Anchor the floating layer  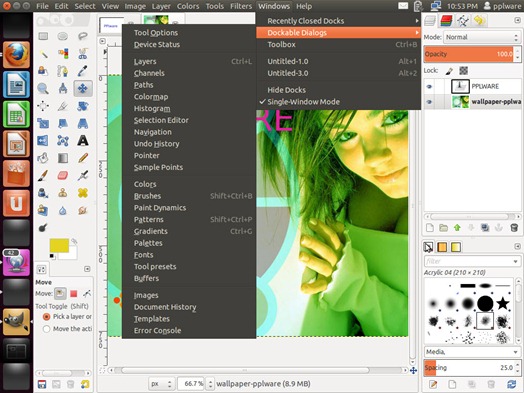[x=499, y=228]
